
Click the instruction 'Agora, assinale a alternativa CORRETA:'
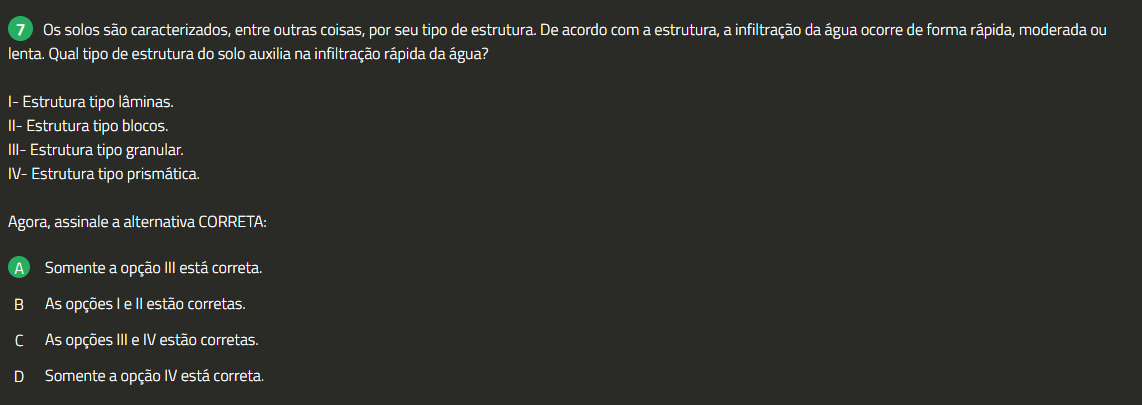tap(137, 222)
